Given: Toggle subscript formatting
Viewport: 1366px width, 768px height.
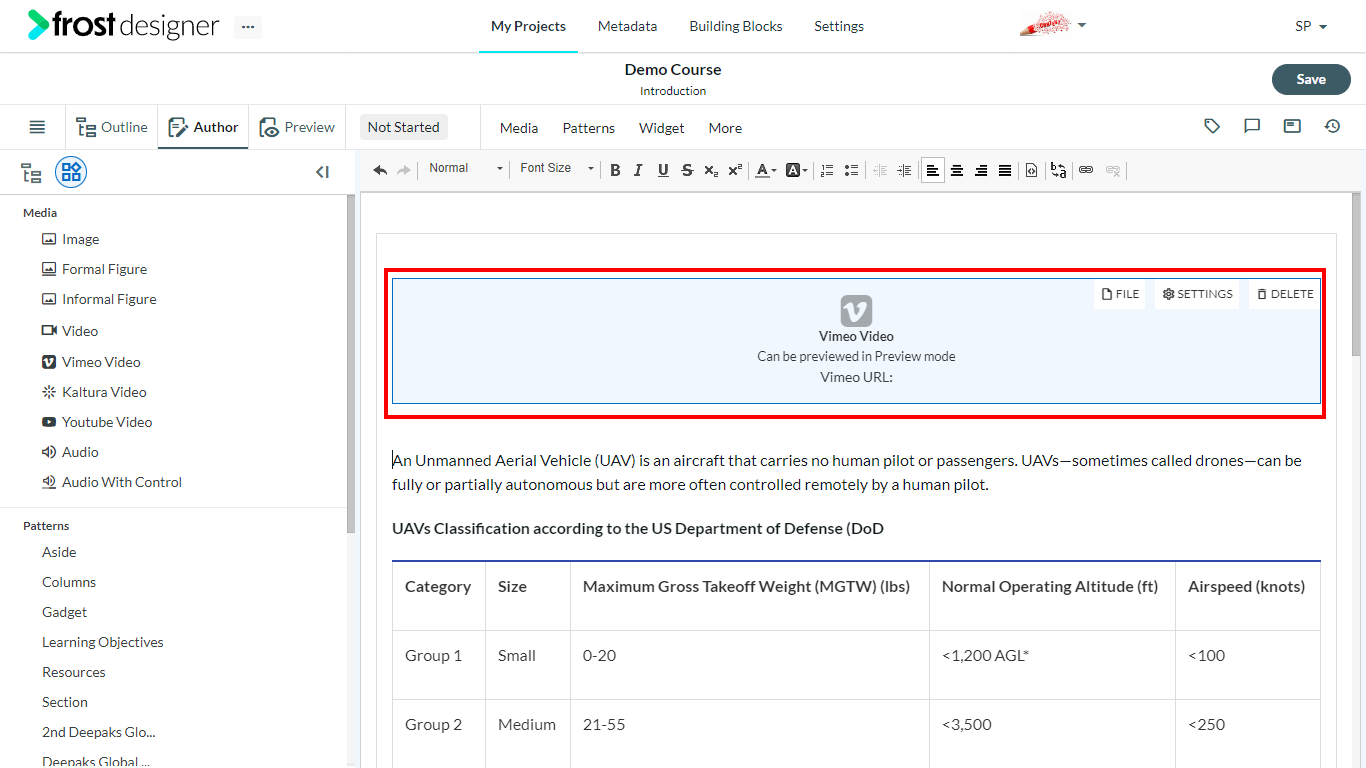Looking at the screenshot, I should point(711,170).
